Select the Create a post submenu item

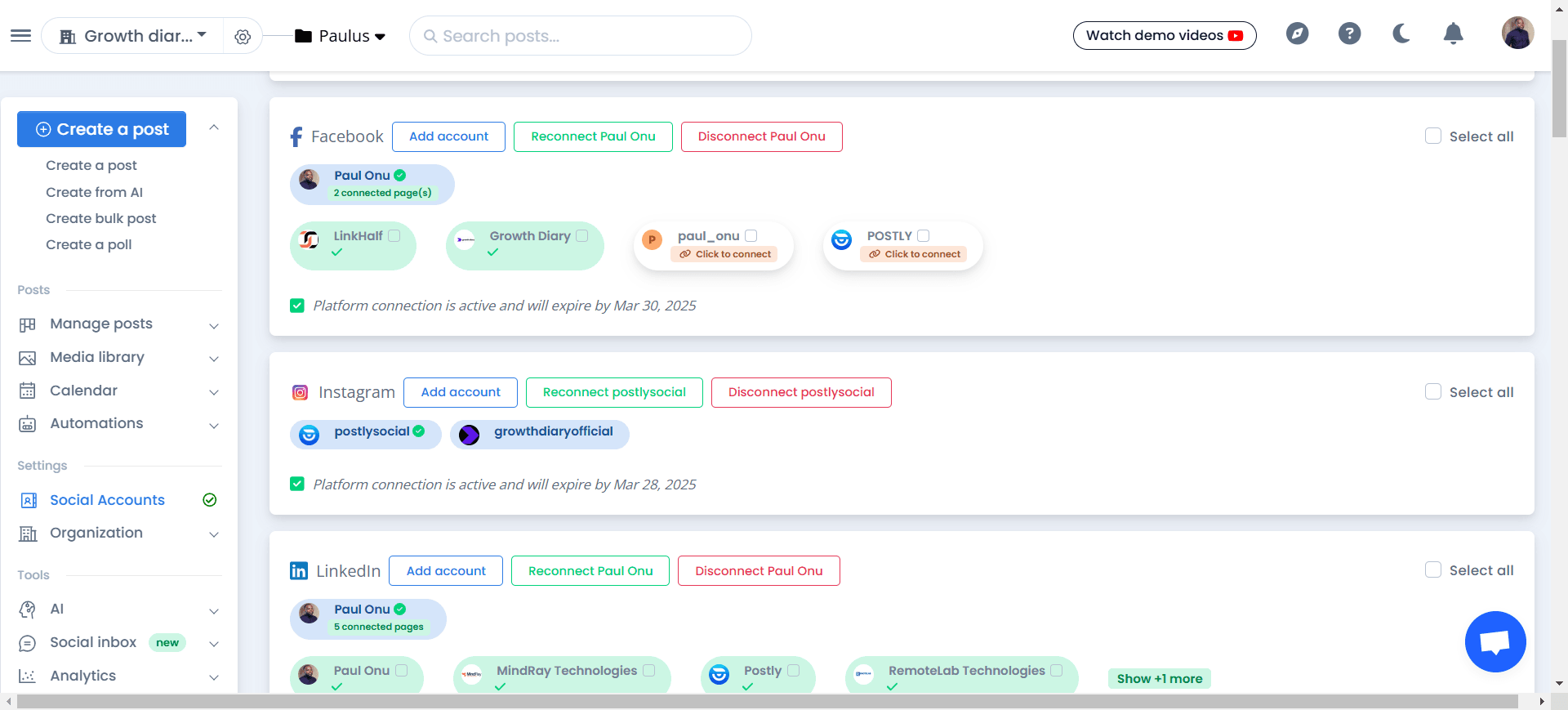[x=91, y=165]
